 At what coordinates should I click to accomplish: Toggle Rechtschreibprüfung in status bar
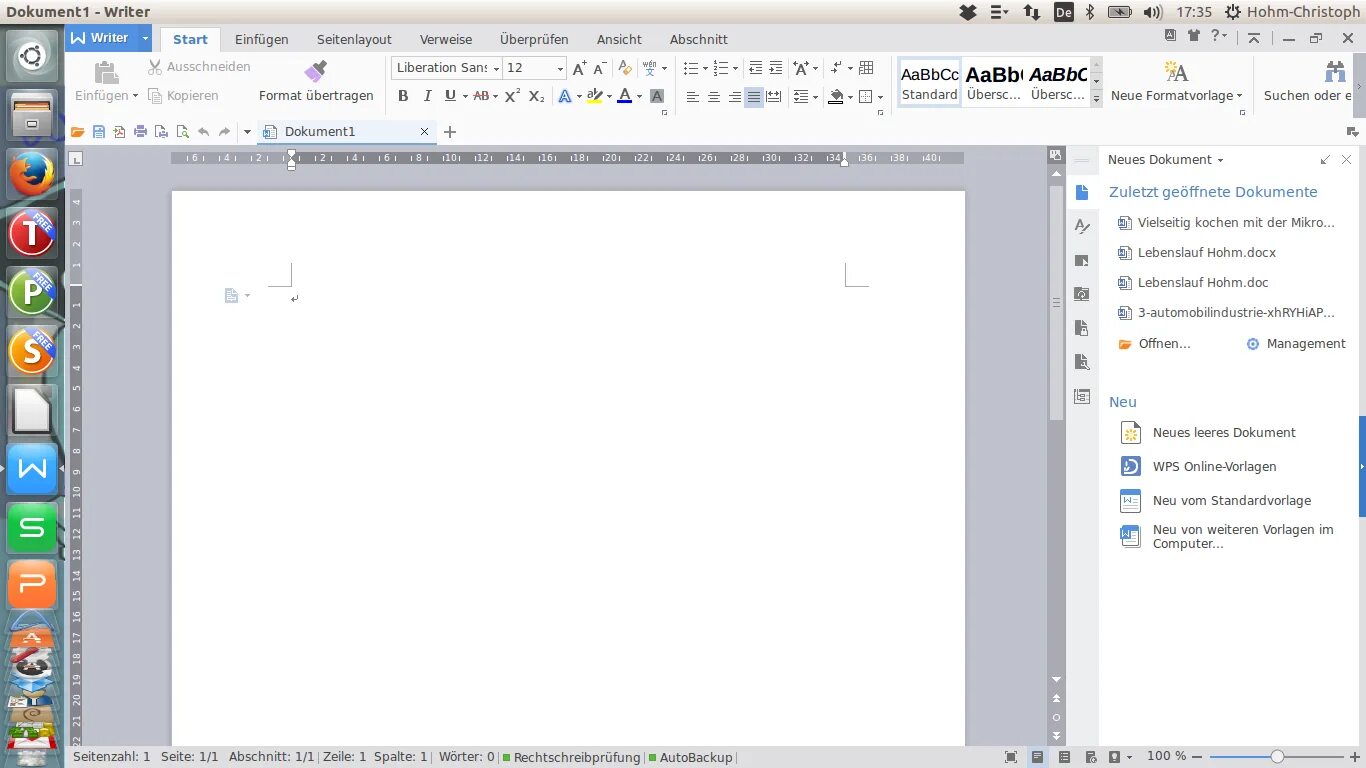(x=571, y=757)
